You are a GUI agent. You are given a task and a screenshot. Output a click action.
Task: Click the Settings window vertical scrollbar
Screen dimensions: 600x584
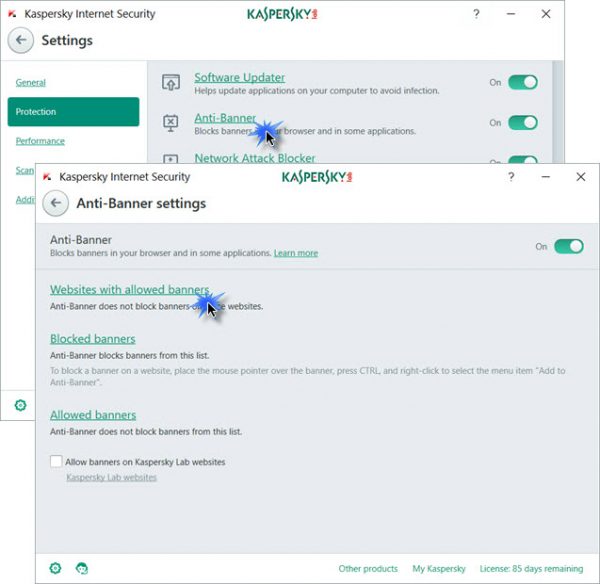coord(558,112)
